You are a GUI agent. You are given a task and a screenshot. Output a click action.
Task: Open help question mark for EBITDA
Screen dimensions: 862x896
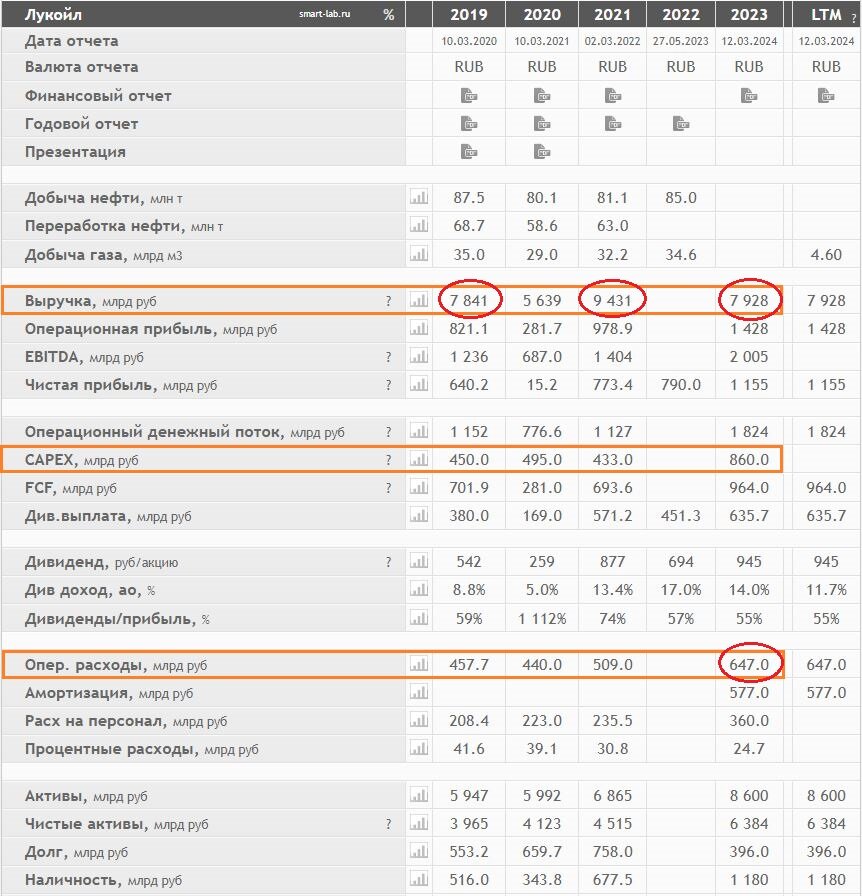[389, 357]
